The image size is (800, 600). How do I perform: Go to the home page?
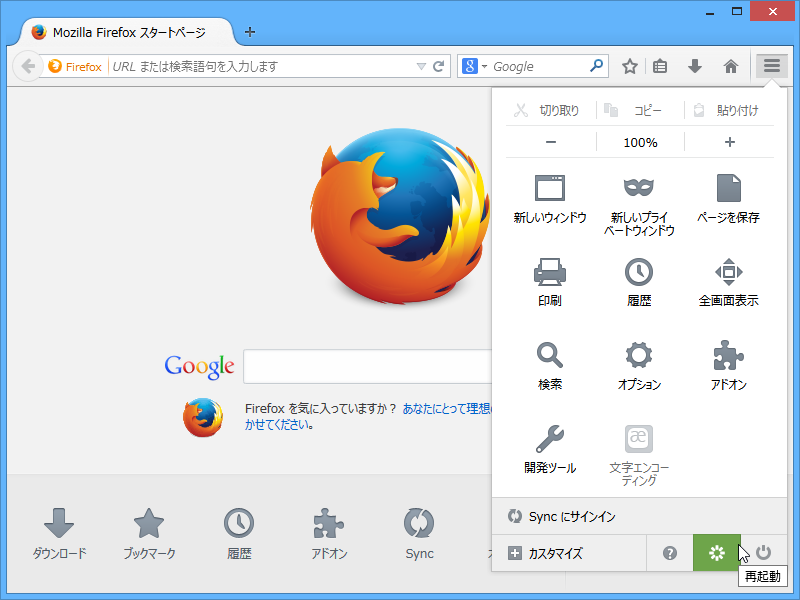731,65
